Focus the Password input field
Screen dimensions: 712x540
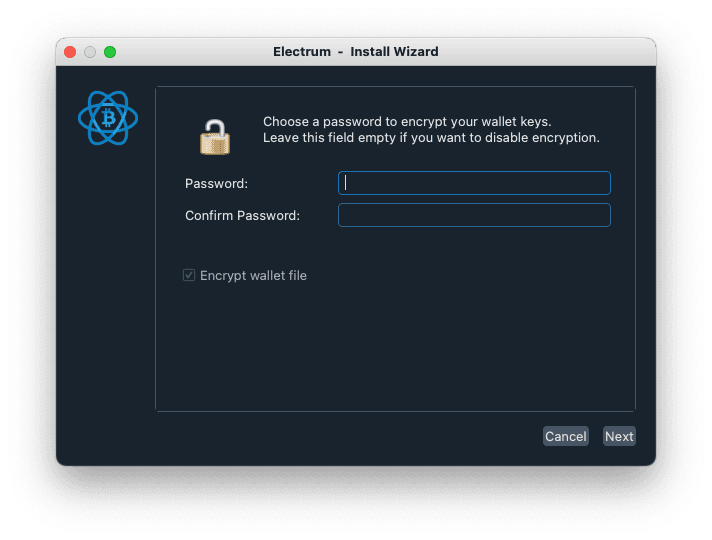tap(474, 183)
